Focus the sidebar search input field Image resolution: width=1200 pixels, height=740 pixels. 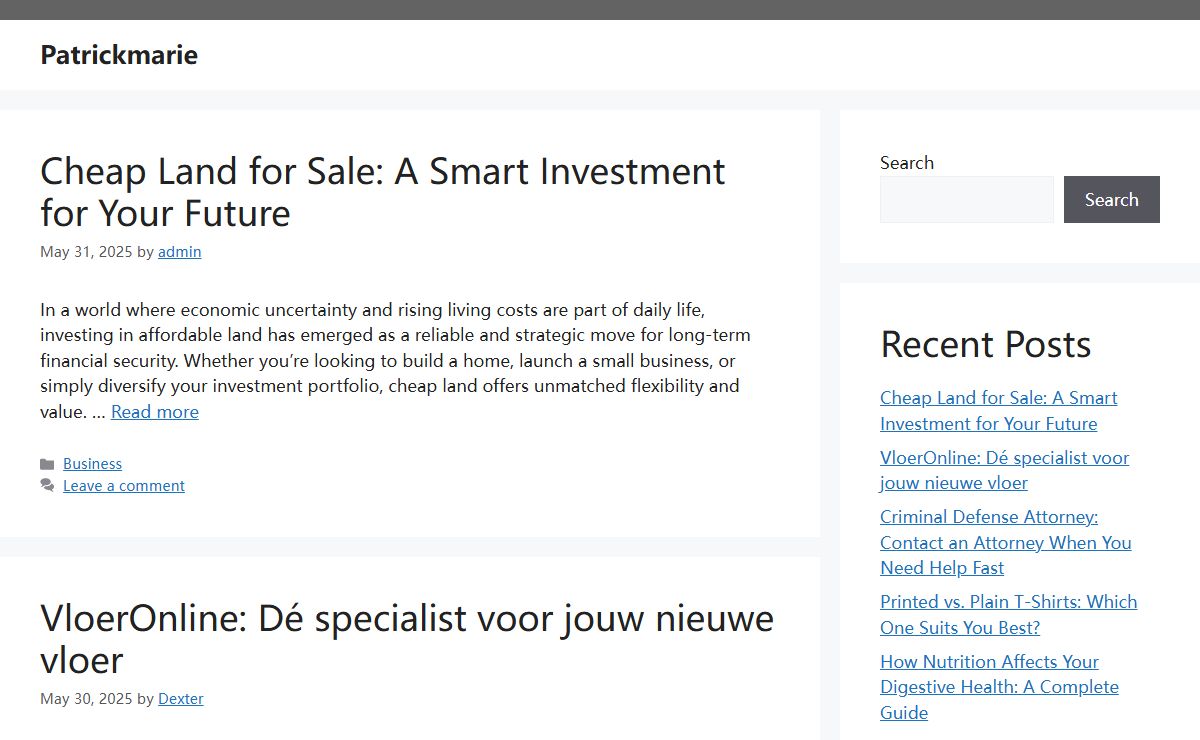[x=967, y=200]
